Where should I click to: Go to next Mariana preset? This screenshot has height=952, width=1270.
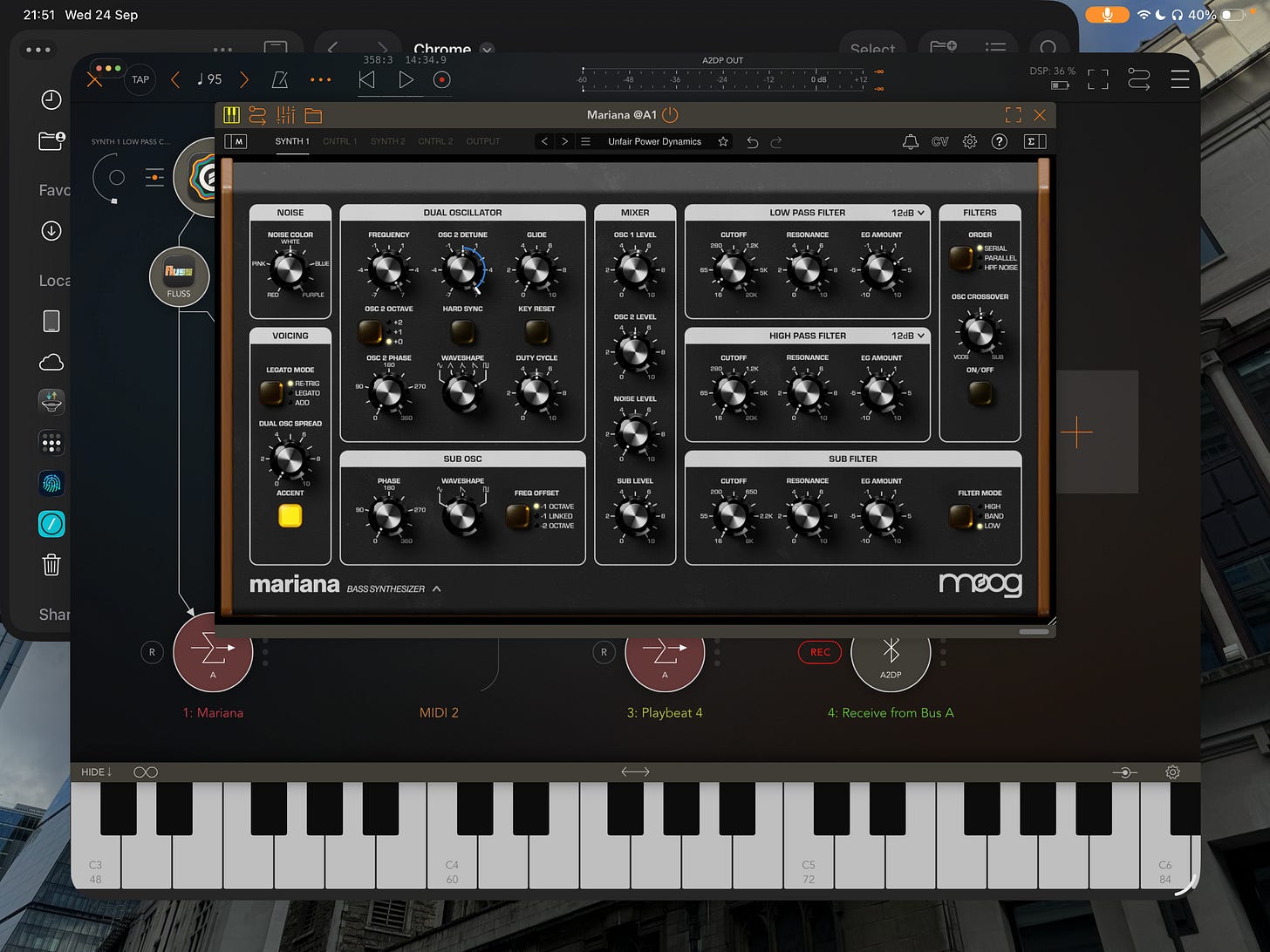pos(565,141)
